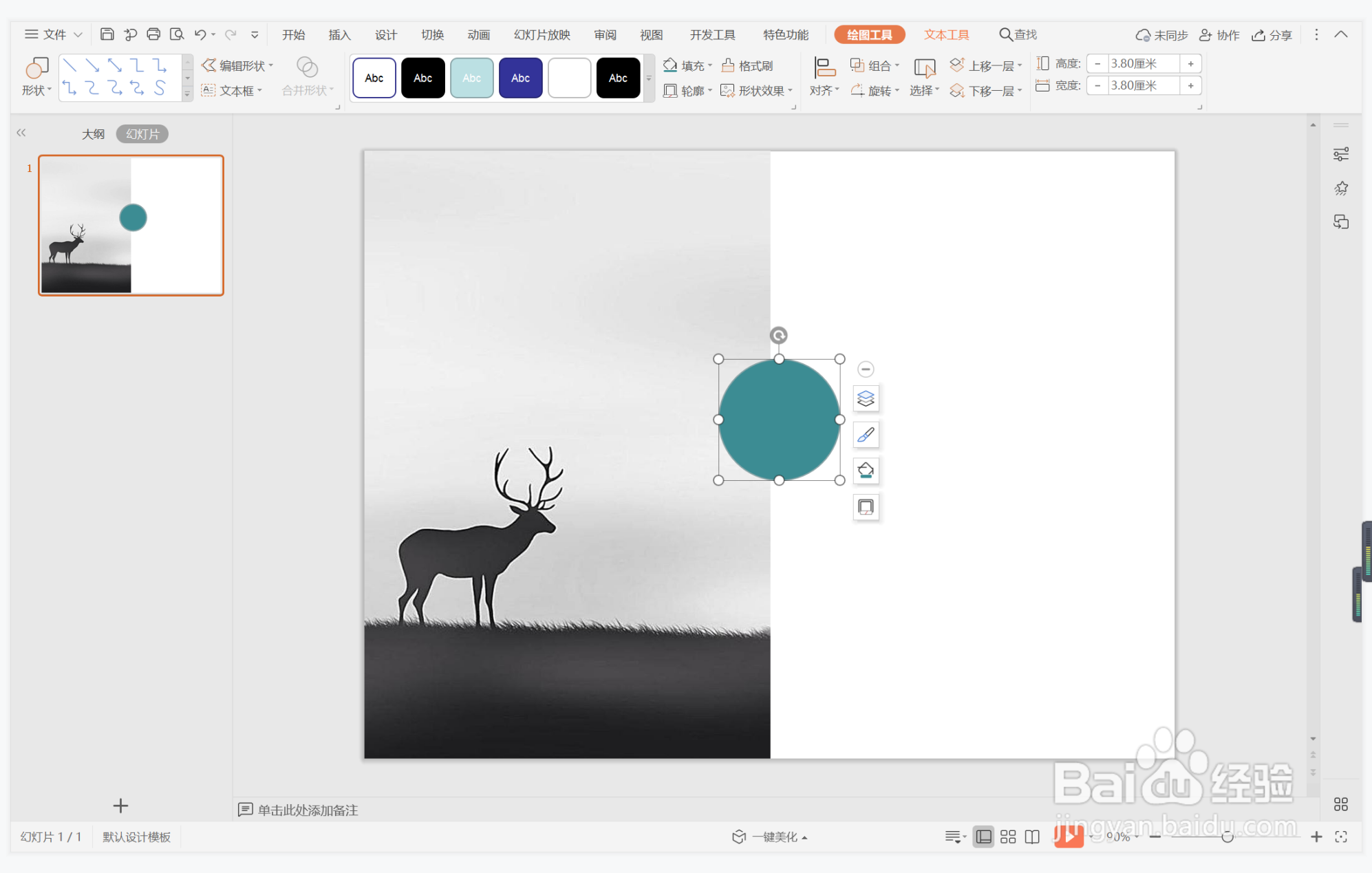Select the teal Abc shape style swatch

pyautogui.click(x=471, y=78)
